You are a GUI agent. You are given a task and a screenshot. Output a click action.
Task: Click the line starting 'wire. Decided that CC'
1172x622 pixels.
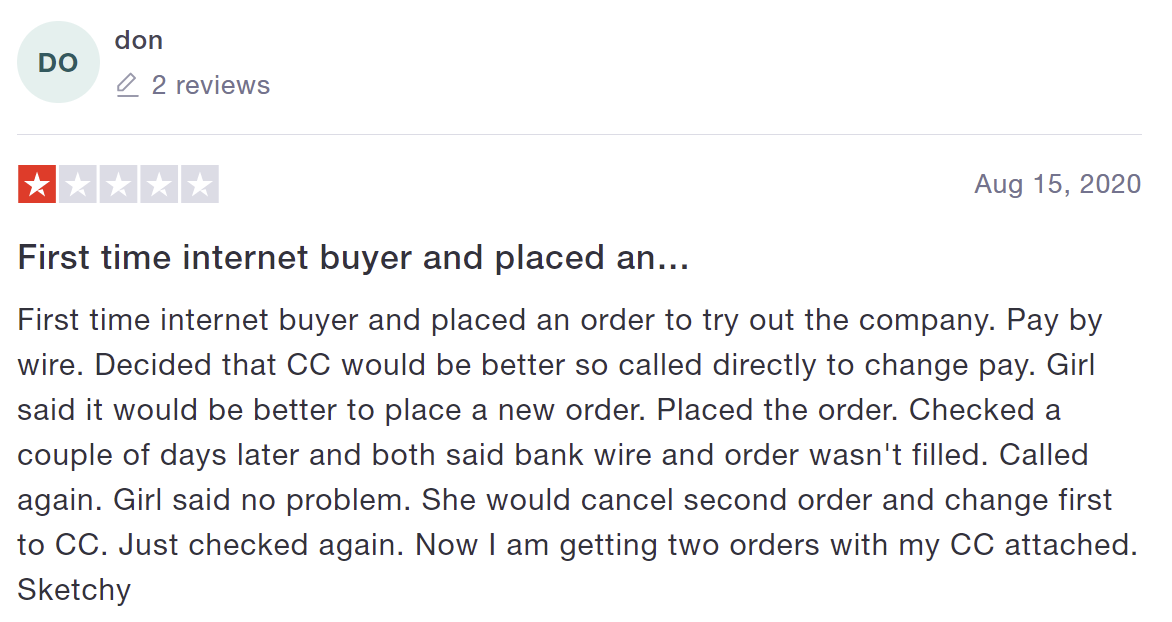coord(556,366)
